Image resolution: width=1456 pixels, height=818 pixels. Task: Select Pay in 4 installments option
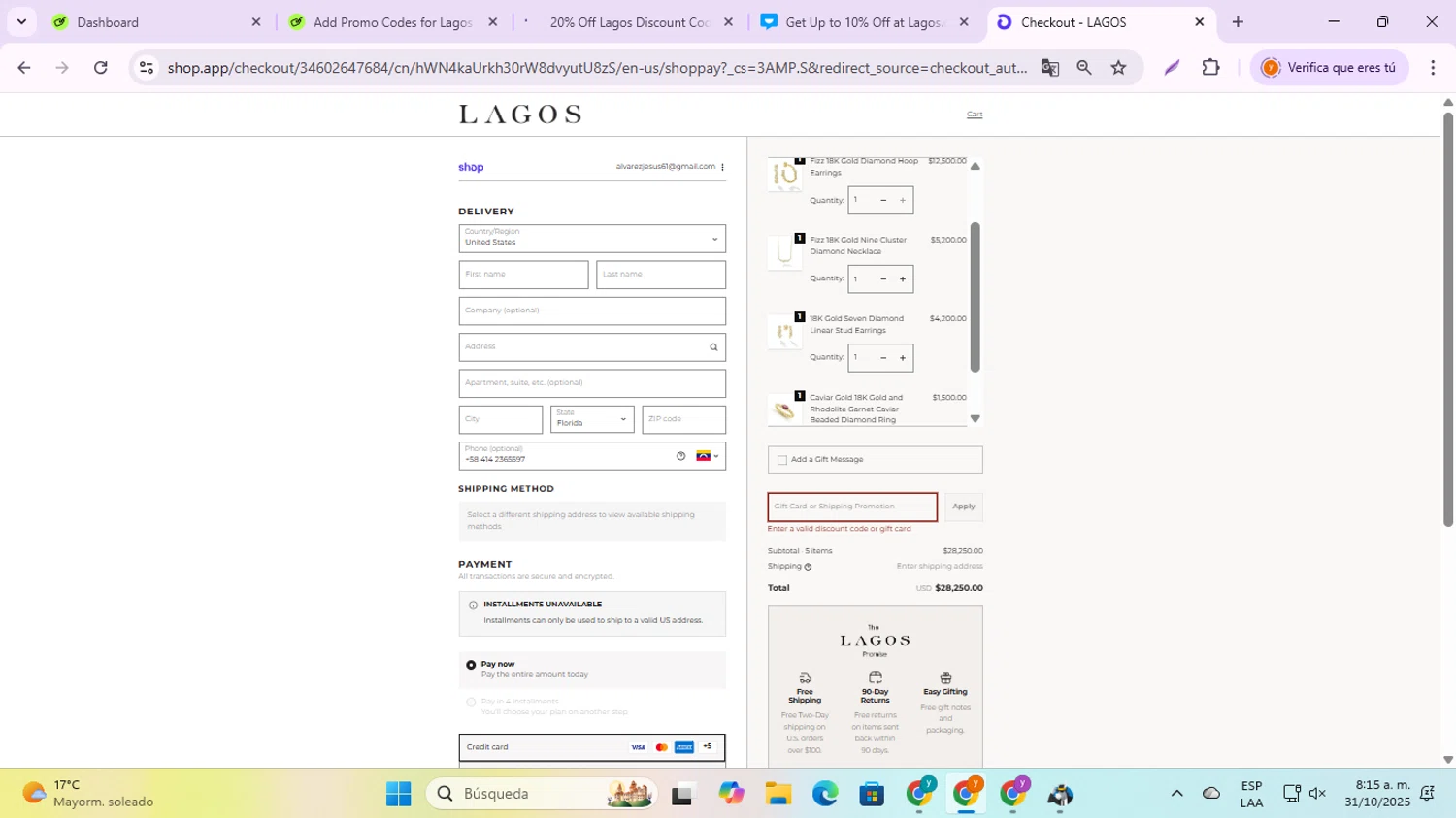point(471,702)
